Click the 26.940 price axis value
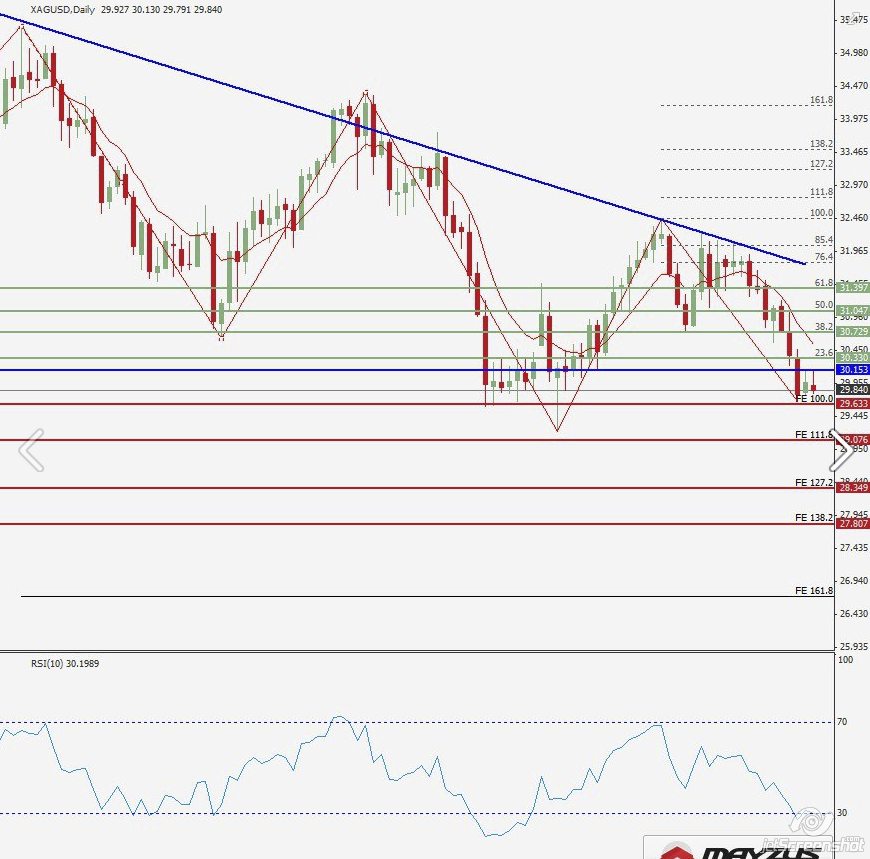 tap(853, 580)
